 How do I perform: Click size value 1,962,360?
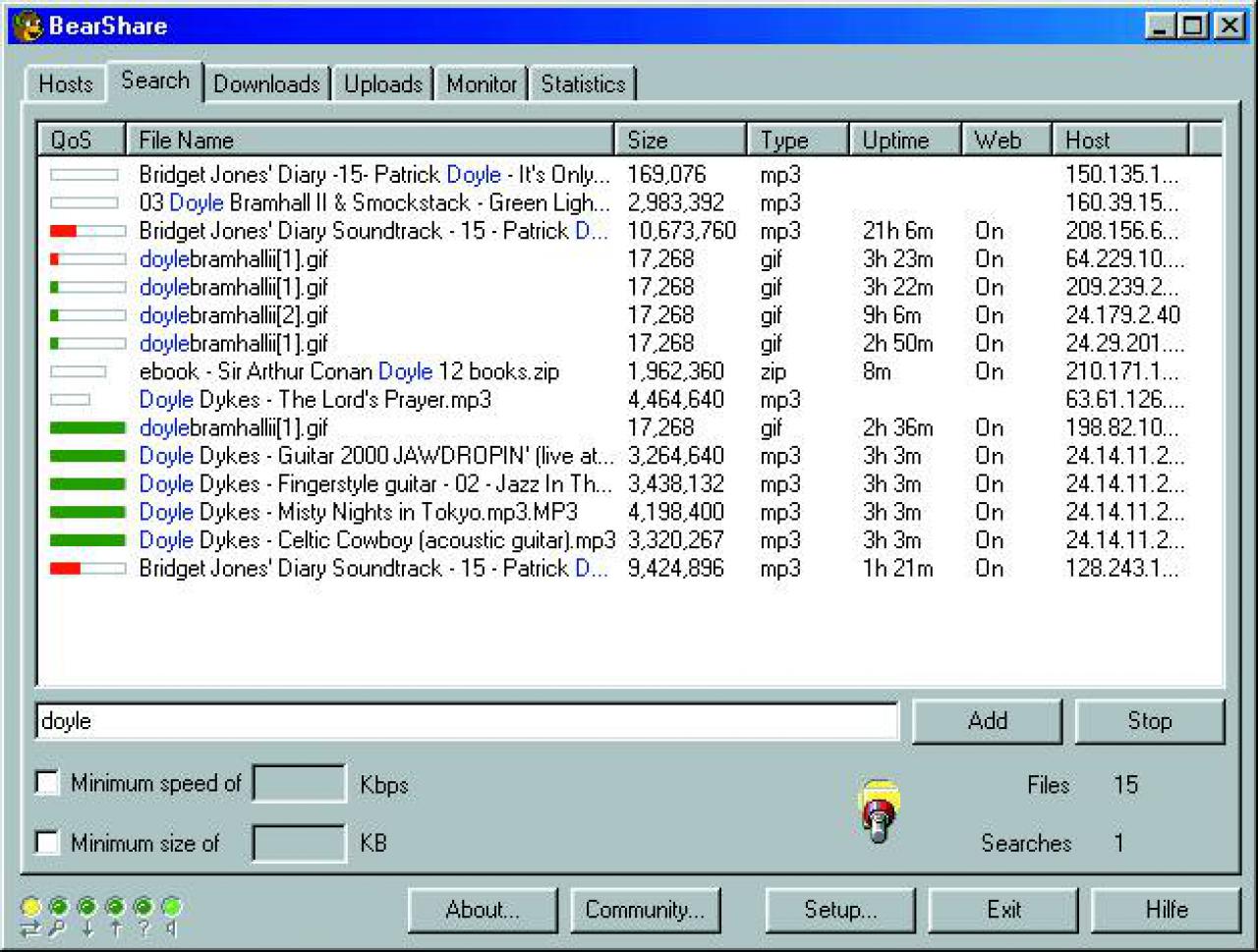[x=675, y=372]
